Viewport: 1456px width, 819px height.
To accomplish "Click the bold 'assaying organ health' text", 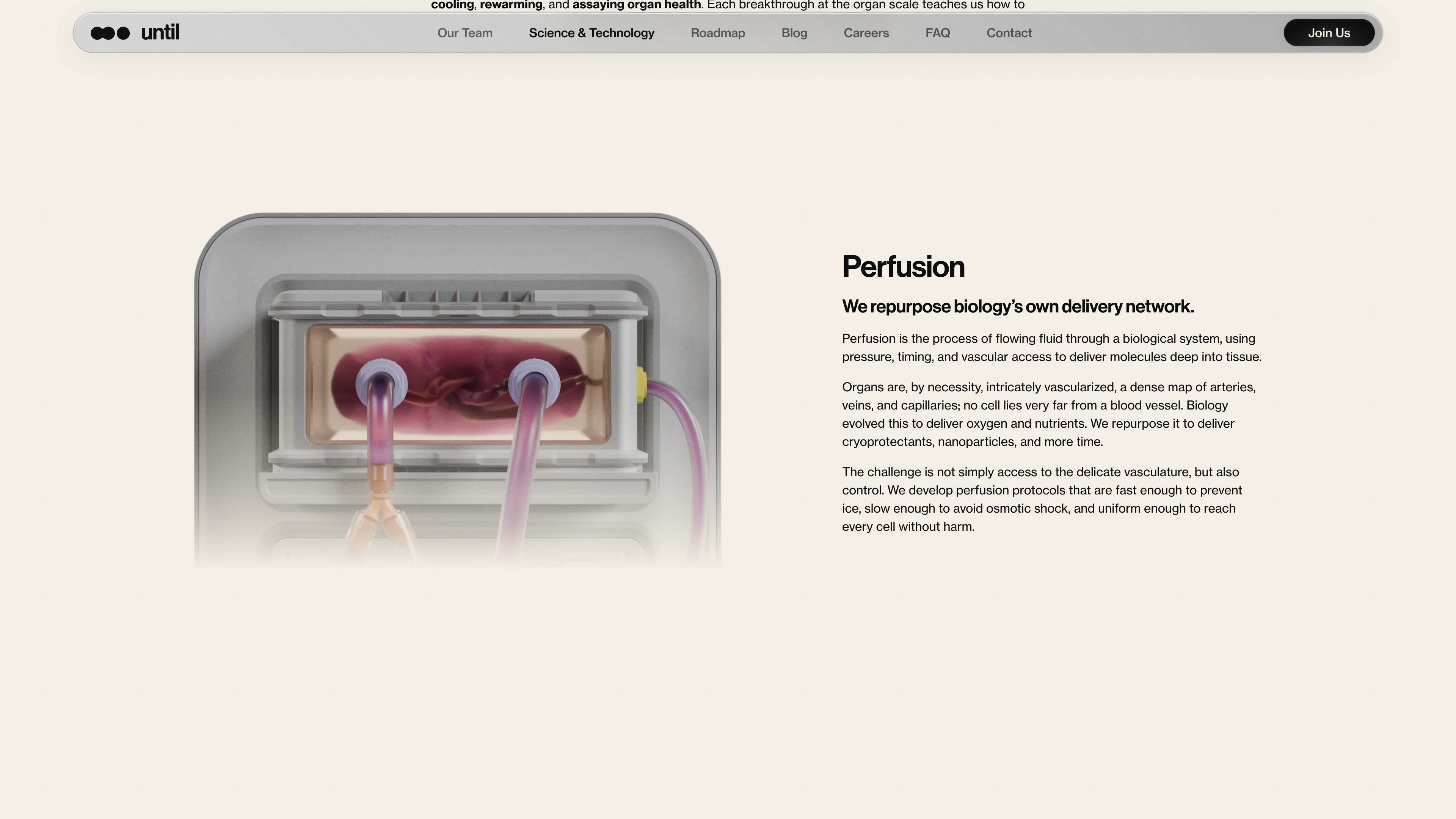I will (636, 5).
